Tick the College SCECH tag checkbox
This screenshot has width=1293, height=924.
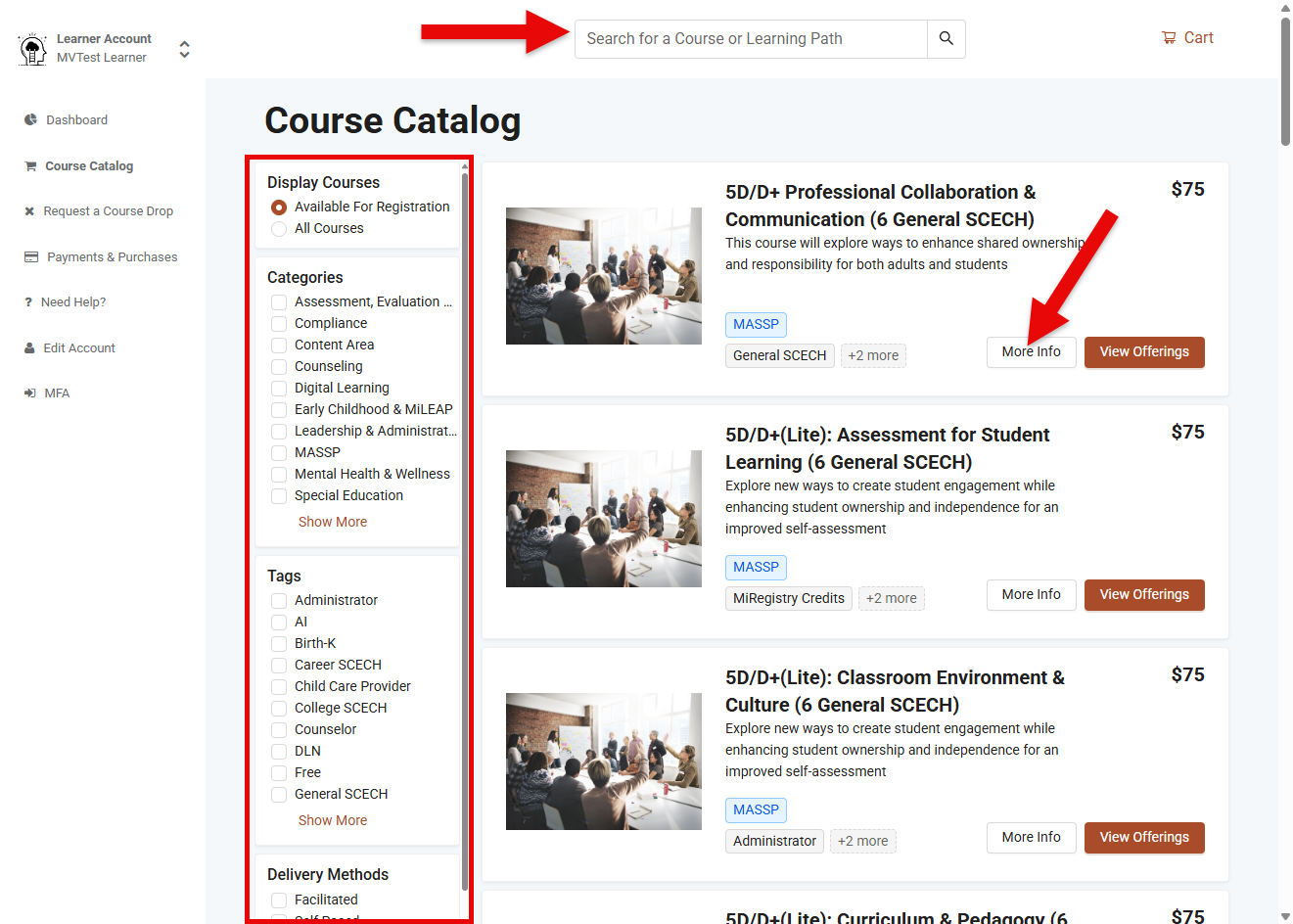click(x=279, y=709)
